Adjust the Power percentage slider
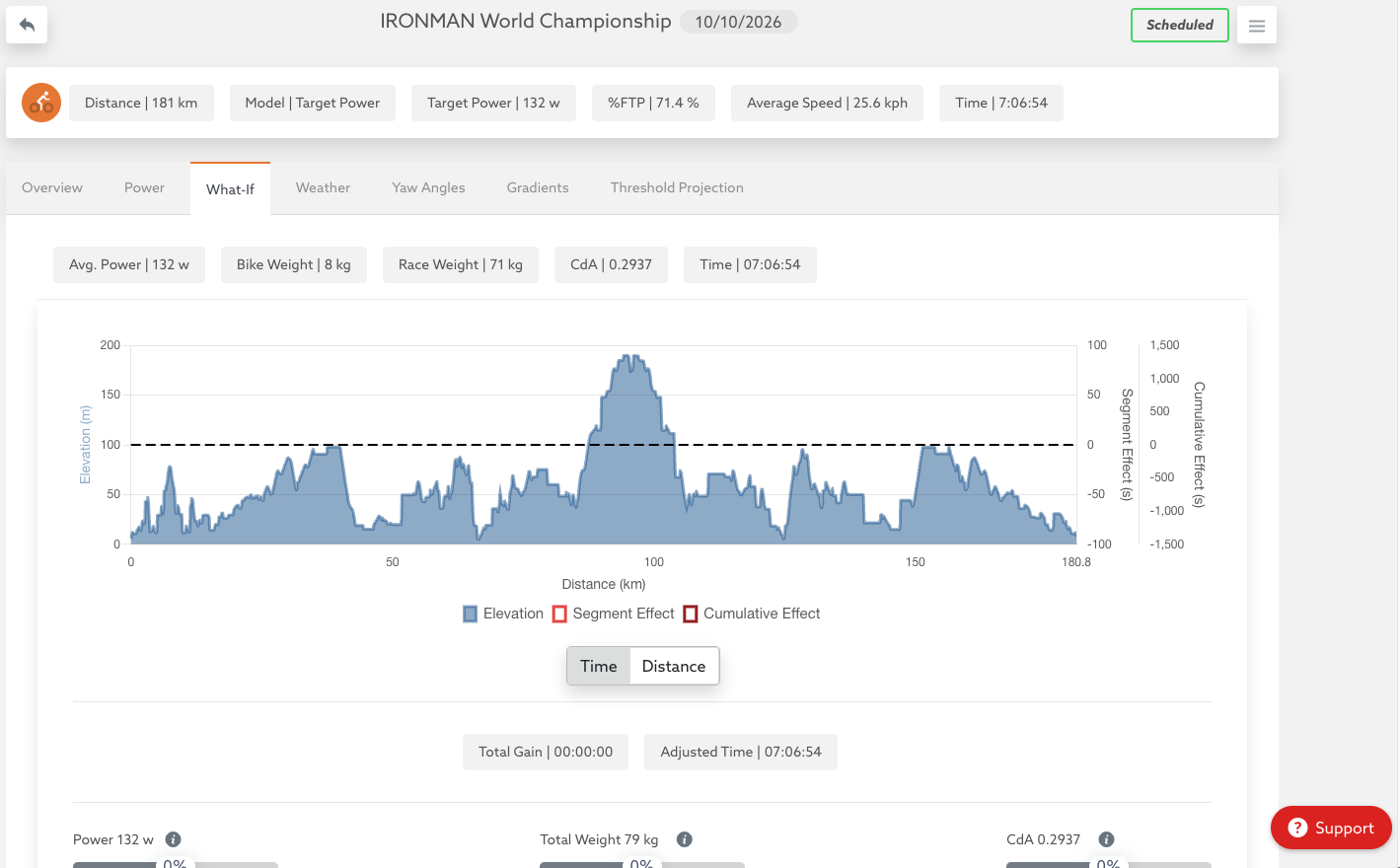The height and width of the screenshot is (868, 1400). coord(176,864)
